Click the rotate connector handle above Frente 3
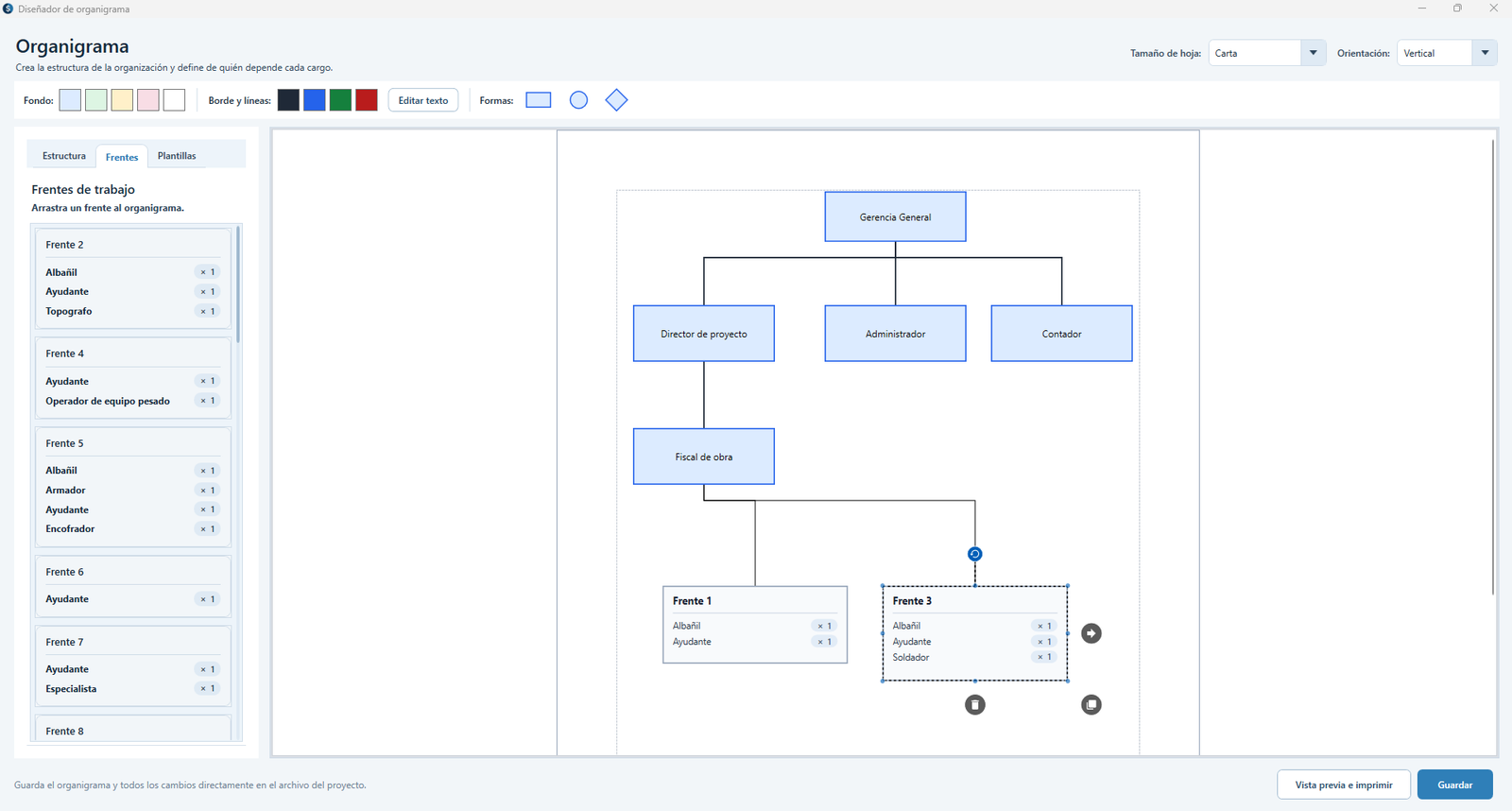 (975, 554)
